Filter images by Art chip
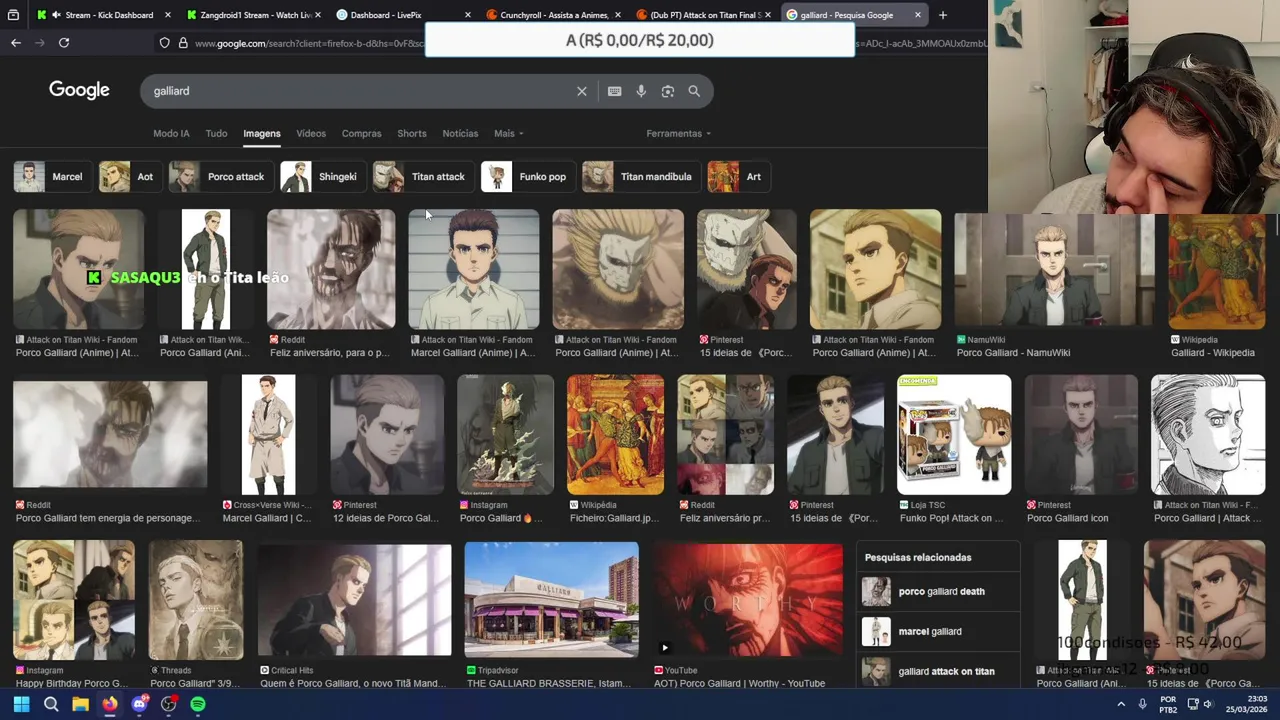Screen dimensions: 1280x720 737,177
